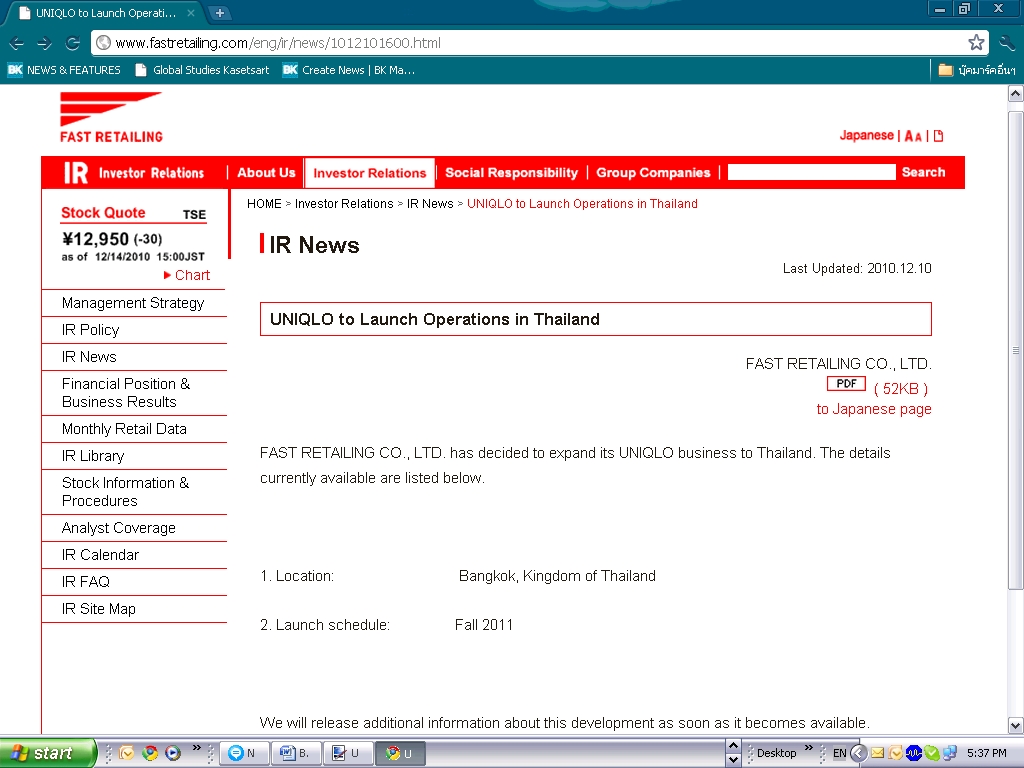Switch to the Japanese site link
This screenshot has width=1024, height=768.
(866, 135)
